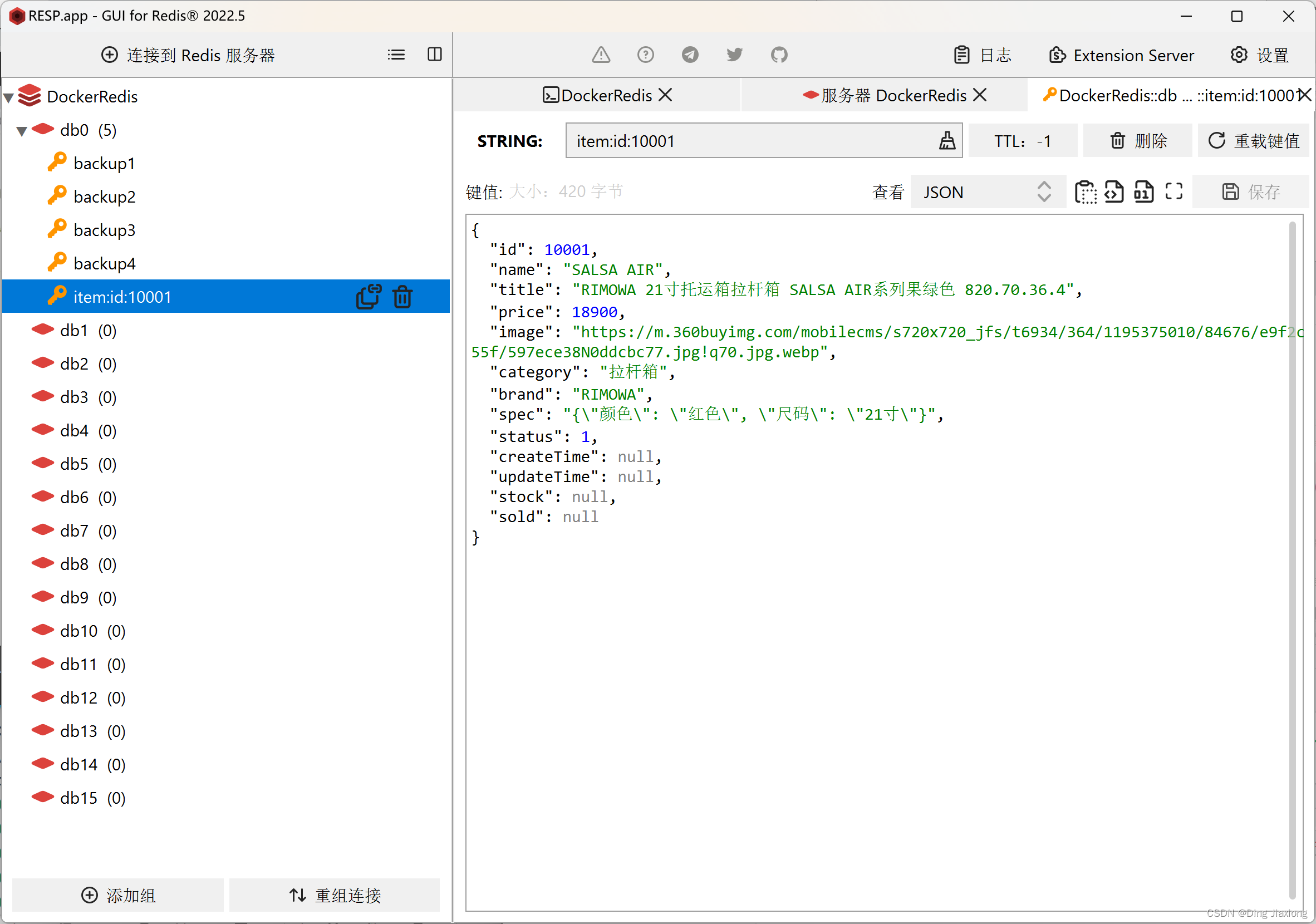Viewport: 1316px width, 924px height.
Task: Copy value to clipboard icon
Action: (x=1086, y=191)
